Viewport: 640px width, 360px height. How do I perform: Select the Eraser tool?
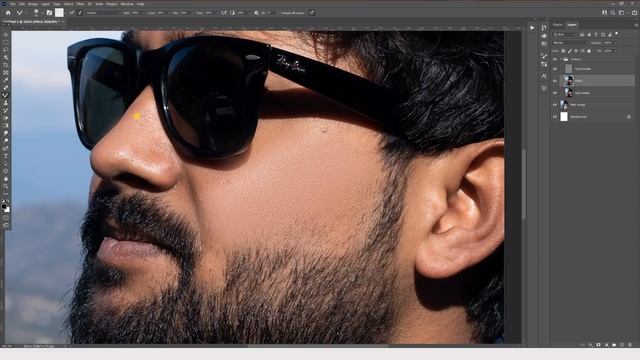(x=6, y=118)
